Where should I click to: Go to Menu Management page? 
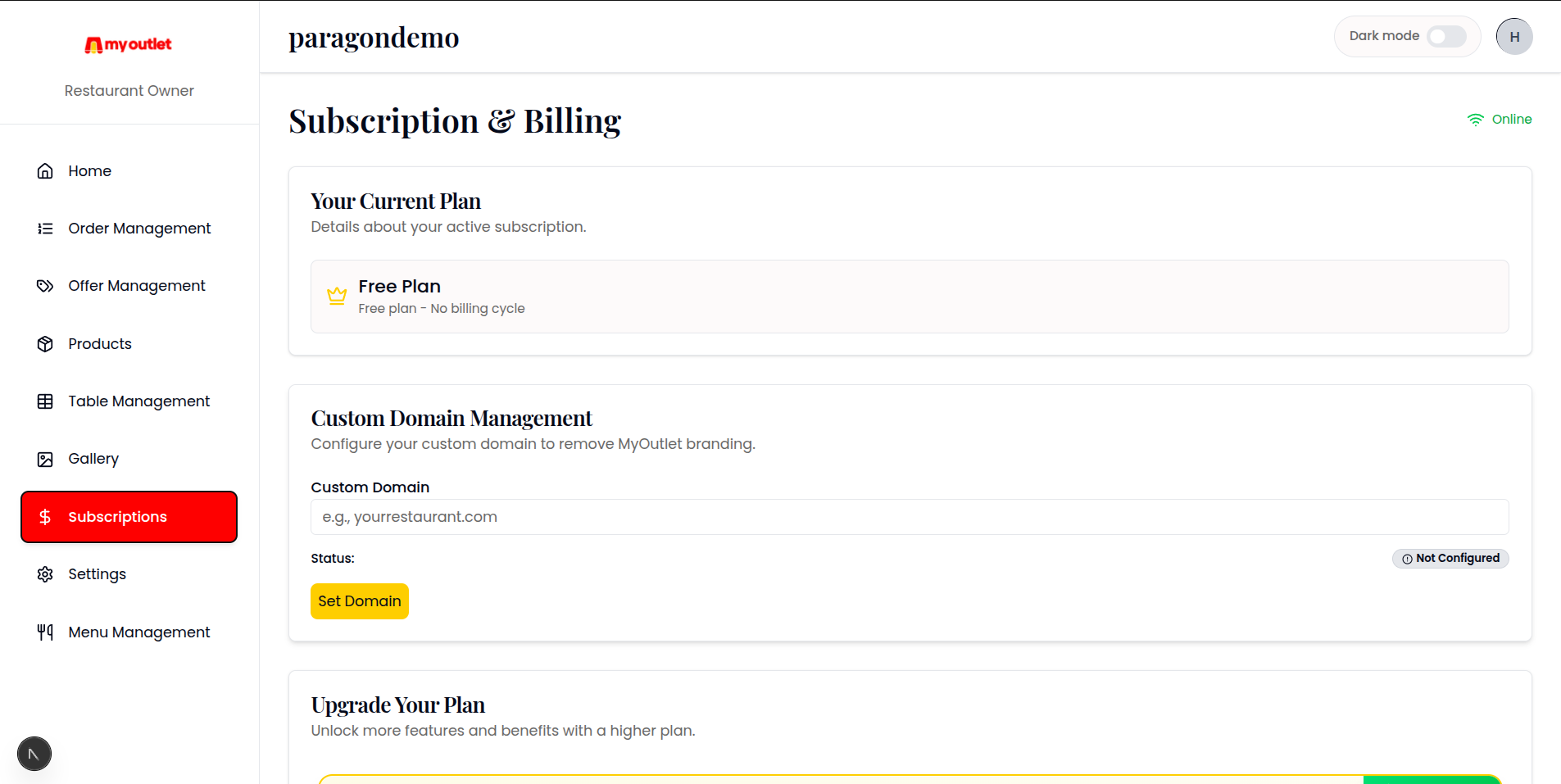tap(138, 632)
